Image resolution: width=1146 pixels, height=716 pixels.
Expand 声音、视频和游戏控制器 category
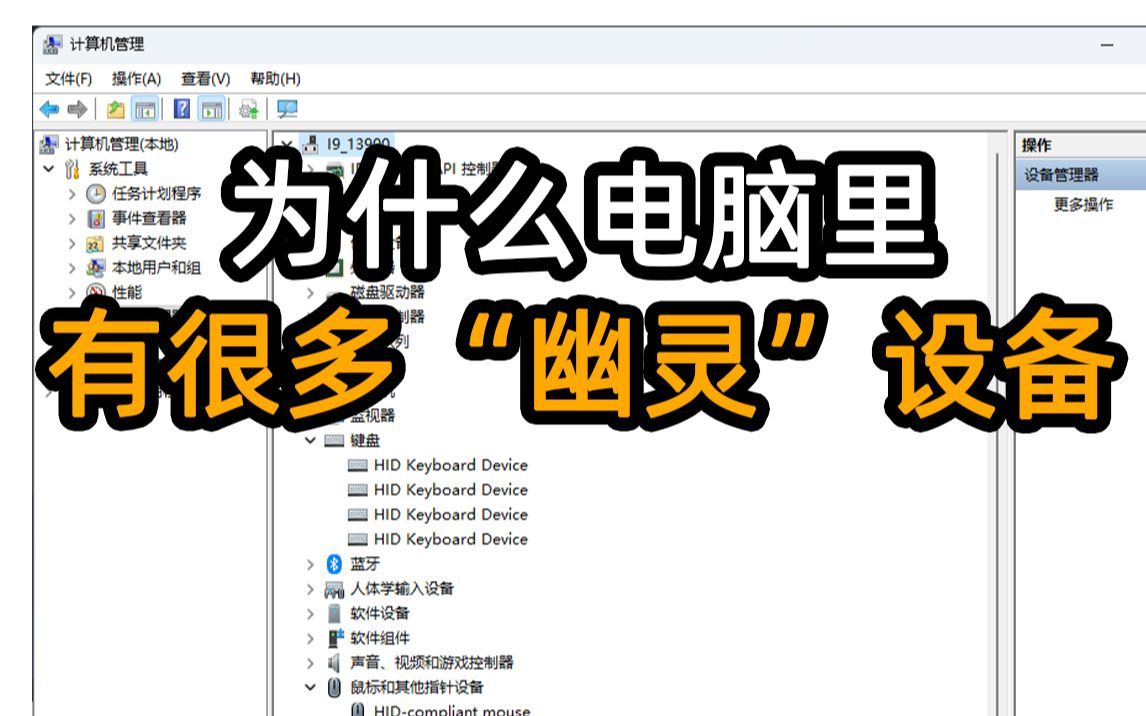click(311, 663)
